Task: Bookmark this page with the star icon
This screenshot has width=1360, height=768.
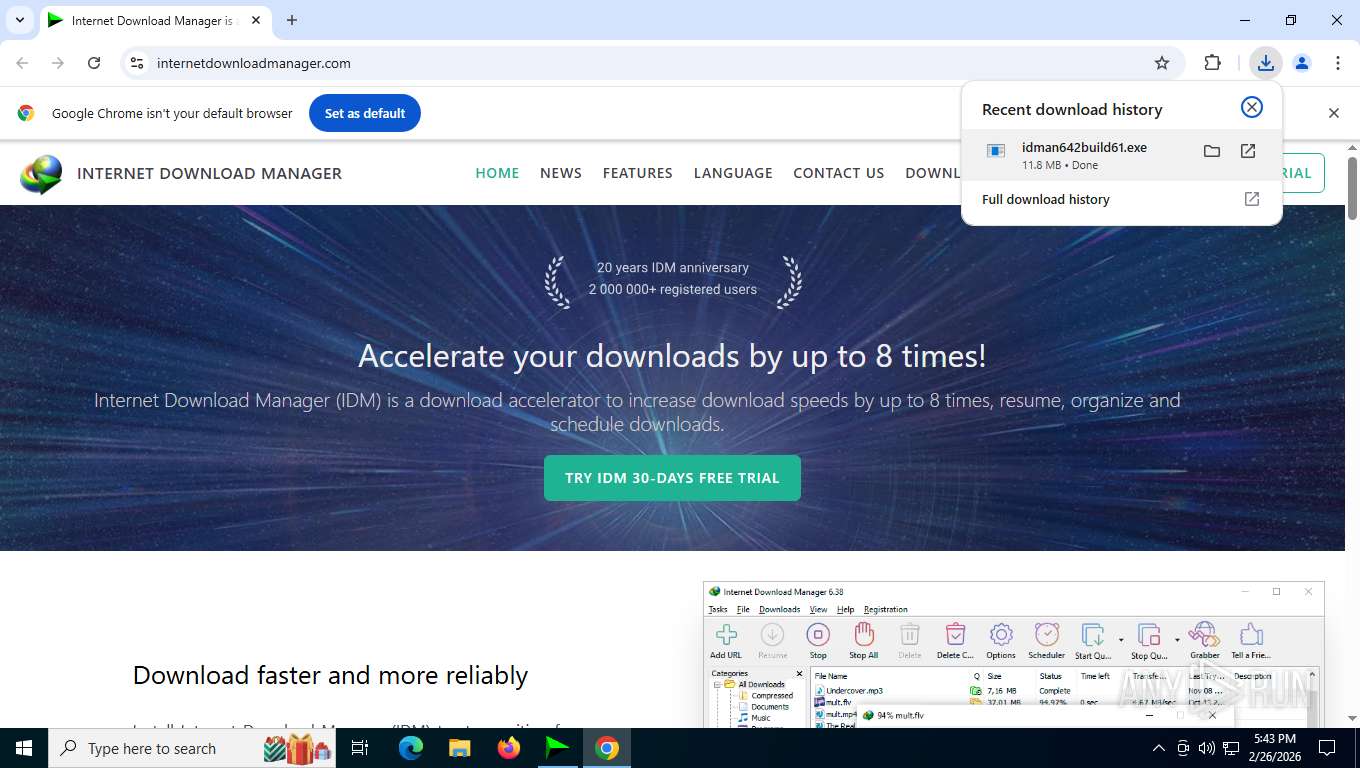Action: tap(1162, 63)
